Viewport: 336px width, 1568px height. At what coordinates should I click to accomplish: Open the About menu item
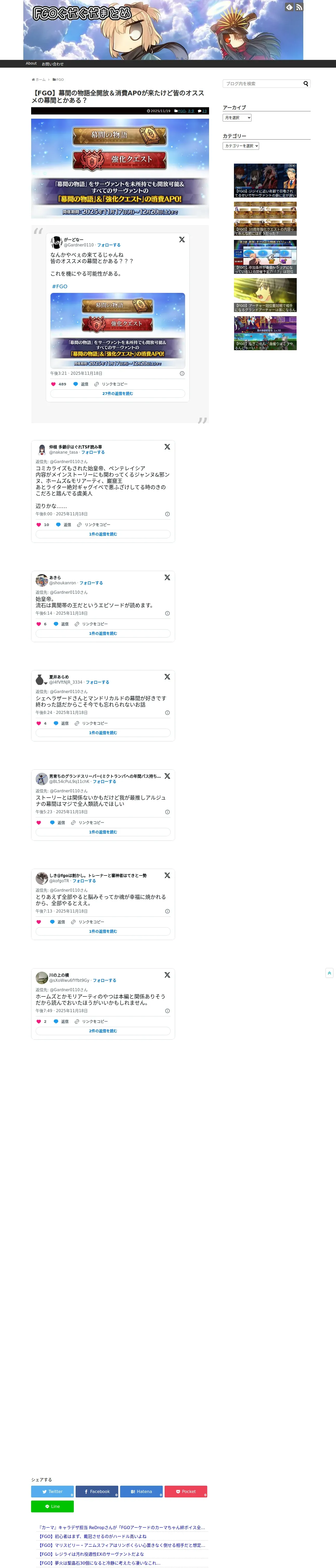click(x=31, y=63)
